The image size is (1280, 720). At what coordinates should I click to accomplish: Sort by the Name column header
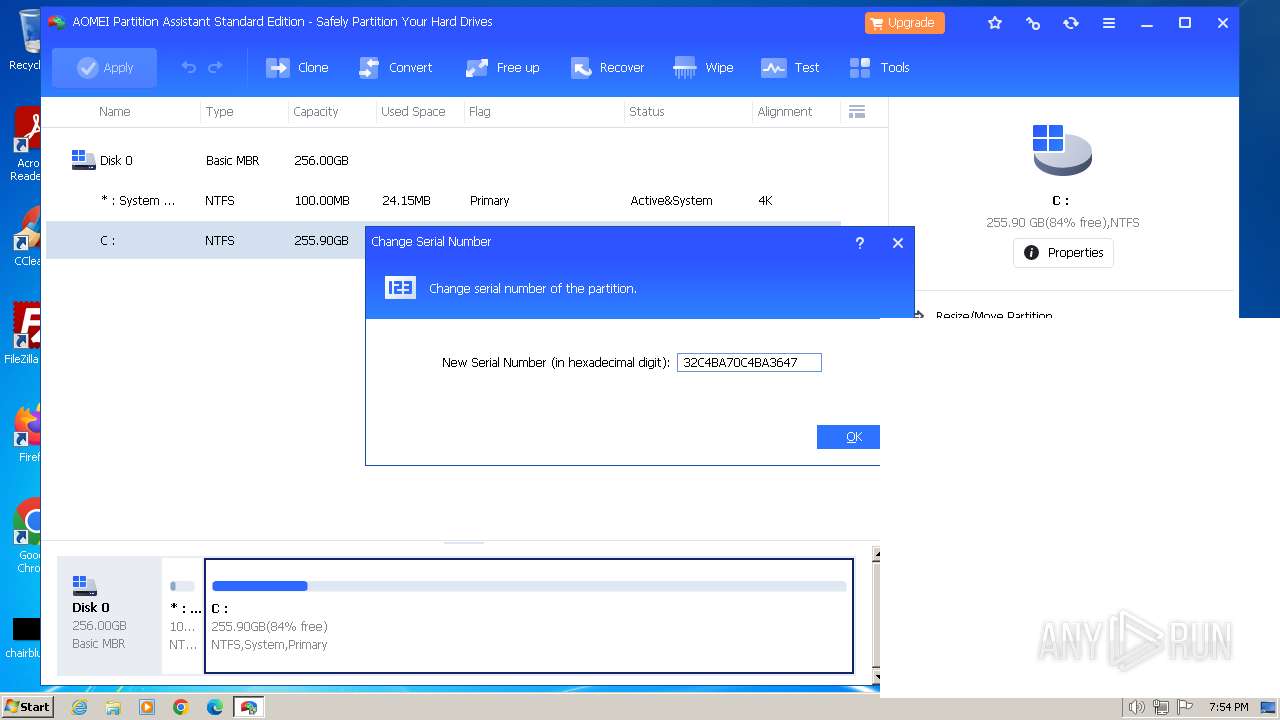pyautogui.click(x=114, y=111)
